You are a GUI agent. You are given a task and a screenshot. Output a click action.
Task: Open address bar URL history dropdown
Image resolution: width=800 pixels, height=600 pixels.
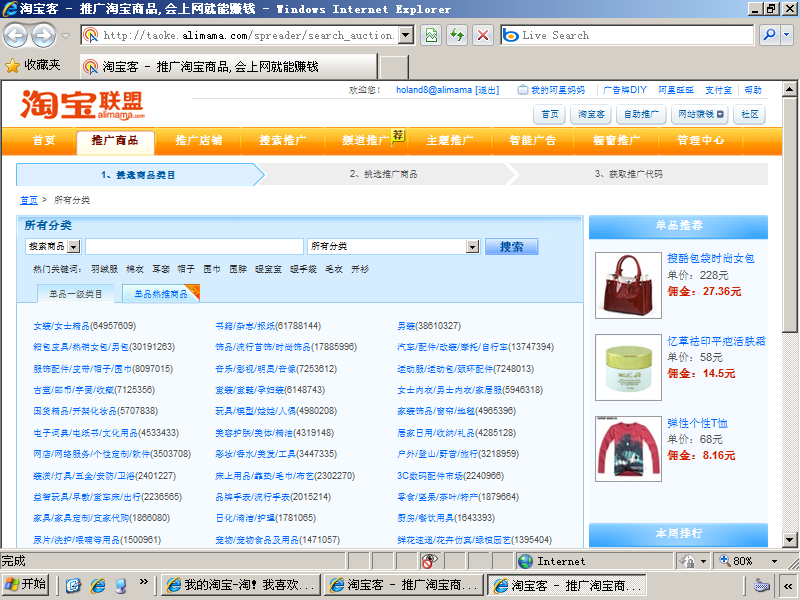click(406, 35)
